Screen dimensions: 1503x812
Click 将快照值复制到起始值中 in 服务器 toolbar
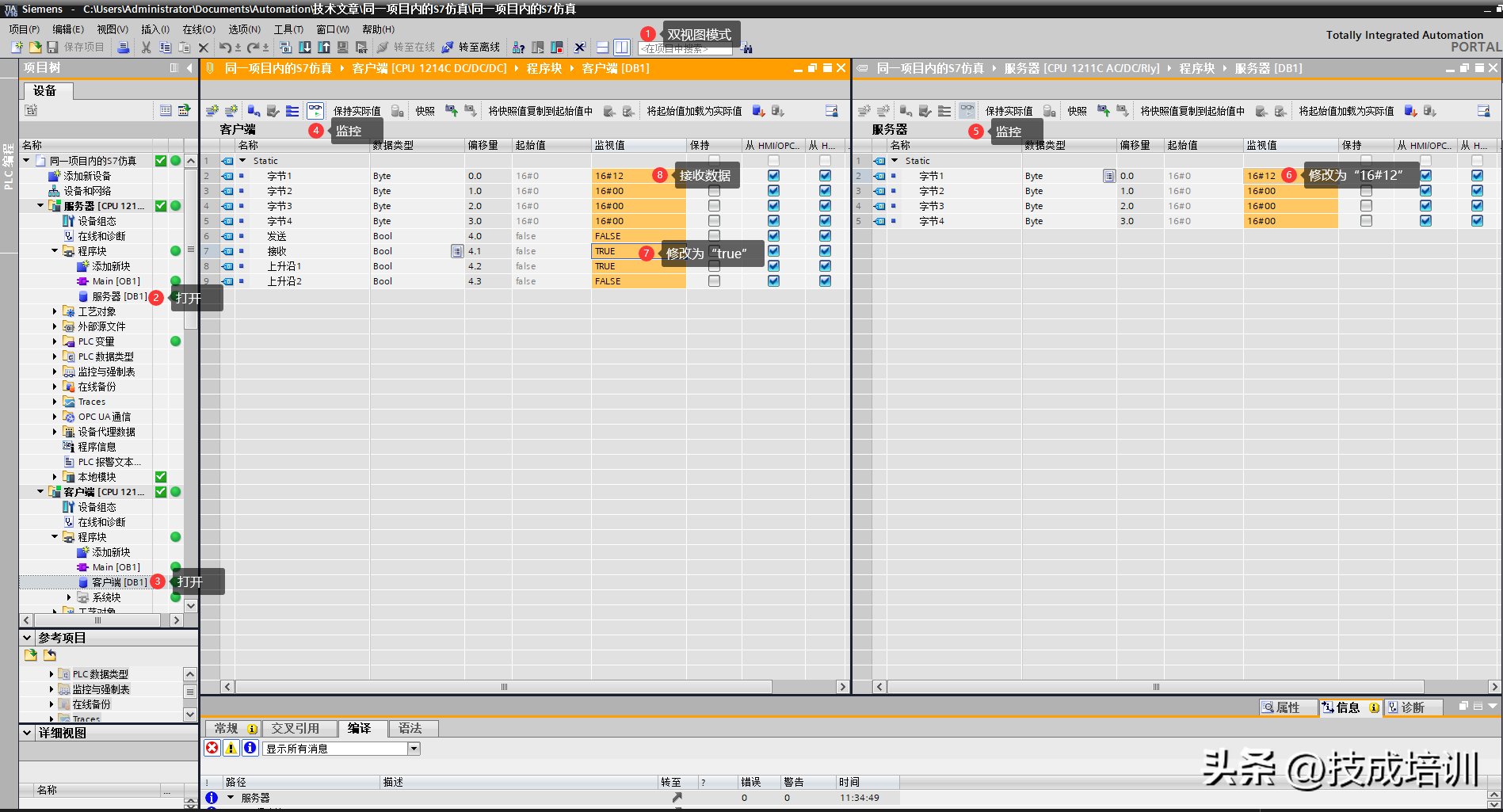1192,111
